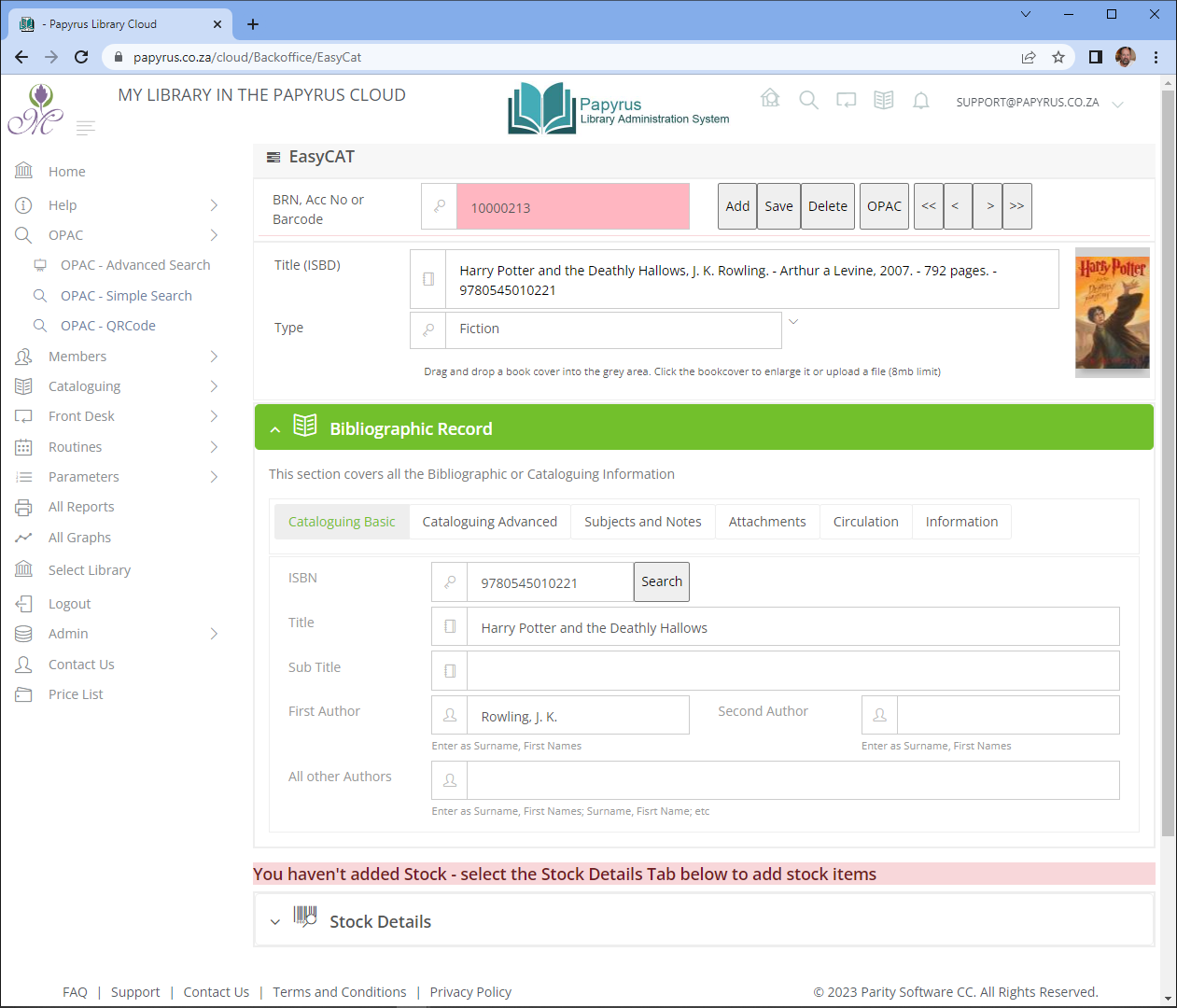Viewport: 1177px width, 1008px height.
Task: Open notifications bell icon
Action: coord(920,100)
